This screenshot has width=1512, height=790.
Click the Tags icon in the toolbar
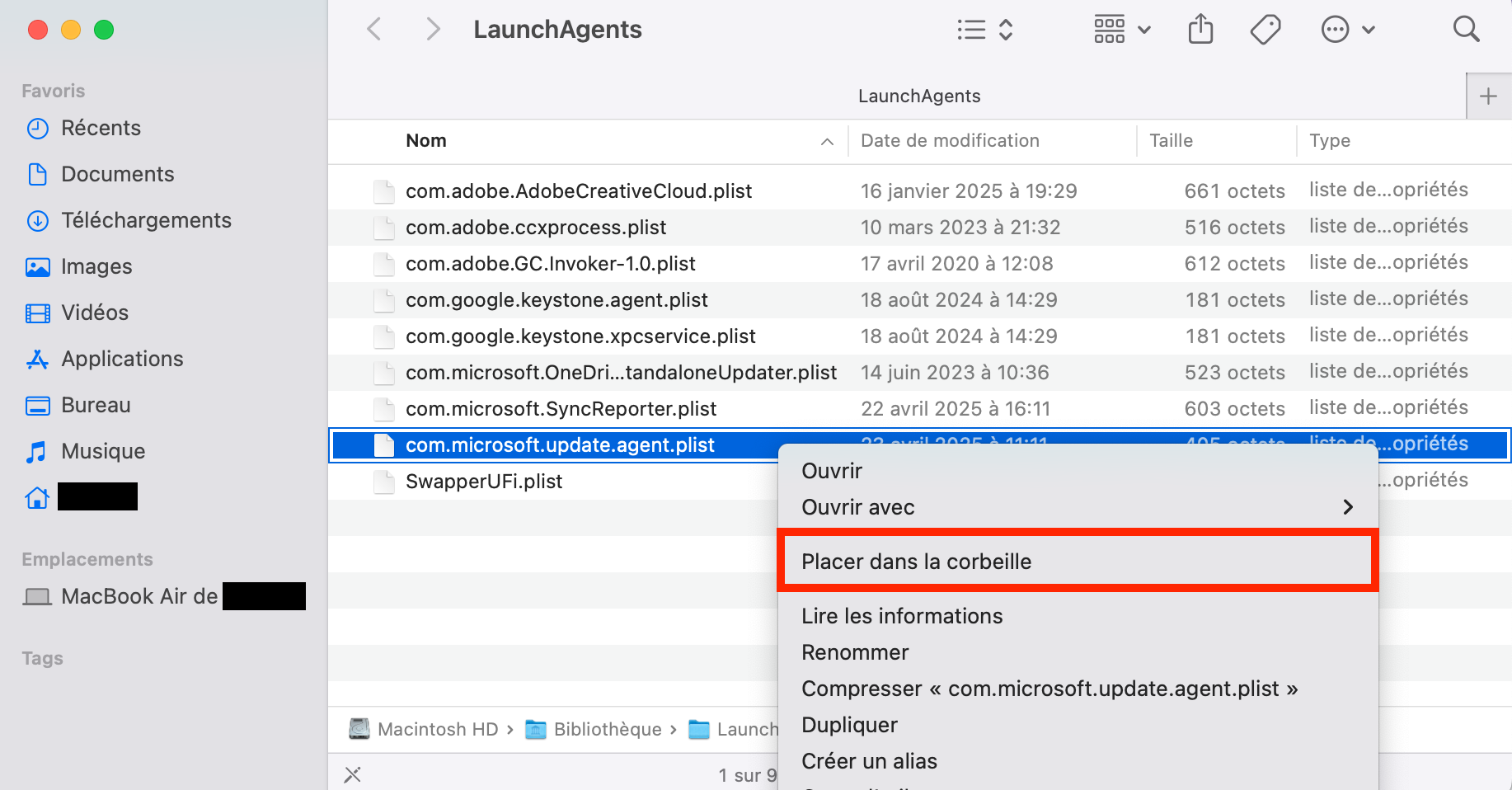pyautogui.click(x=1265, y=29)
